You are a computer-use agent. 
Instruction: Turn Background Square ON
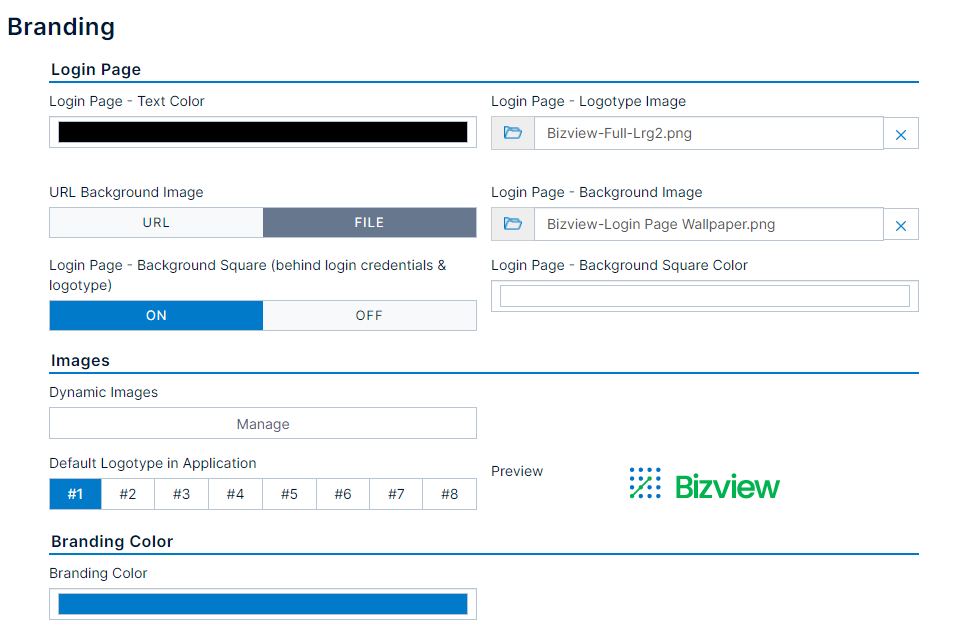[x=156, y=316]
